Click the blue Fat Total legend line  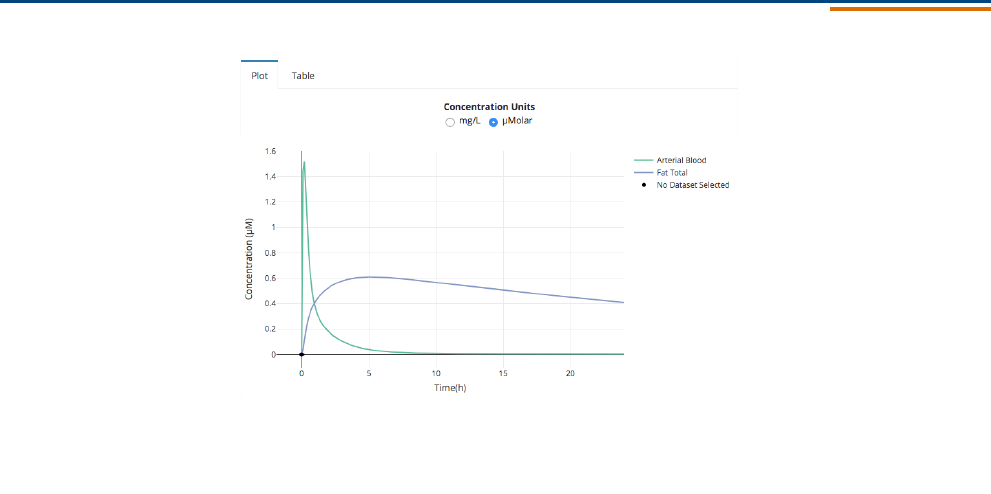[642, 173]
